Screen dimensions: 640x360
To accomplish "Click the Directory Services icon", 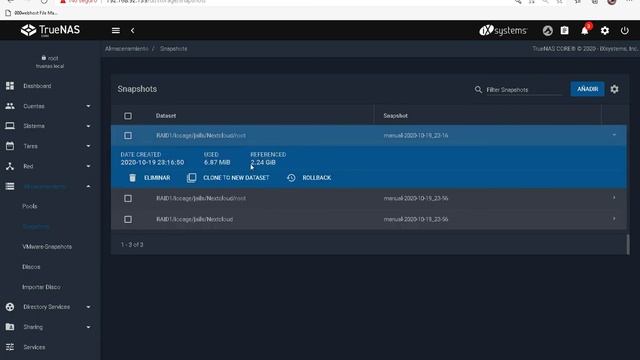I will point(10,307).
